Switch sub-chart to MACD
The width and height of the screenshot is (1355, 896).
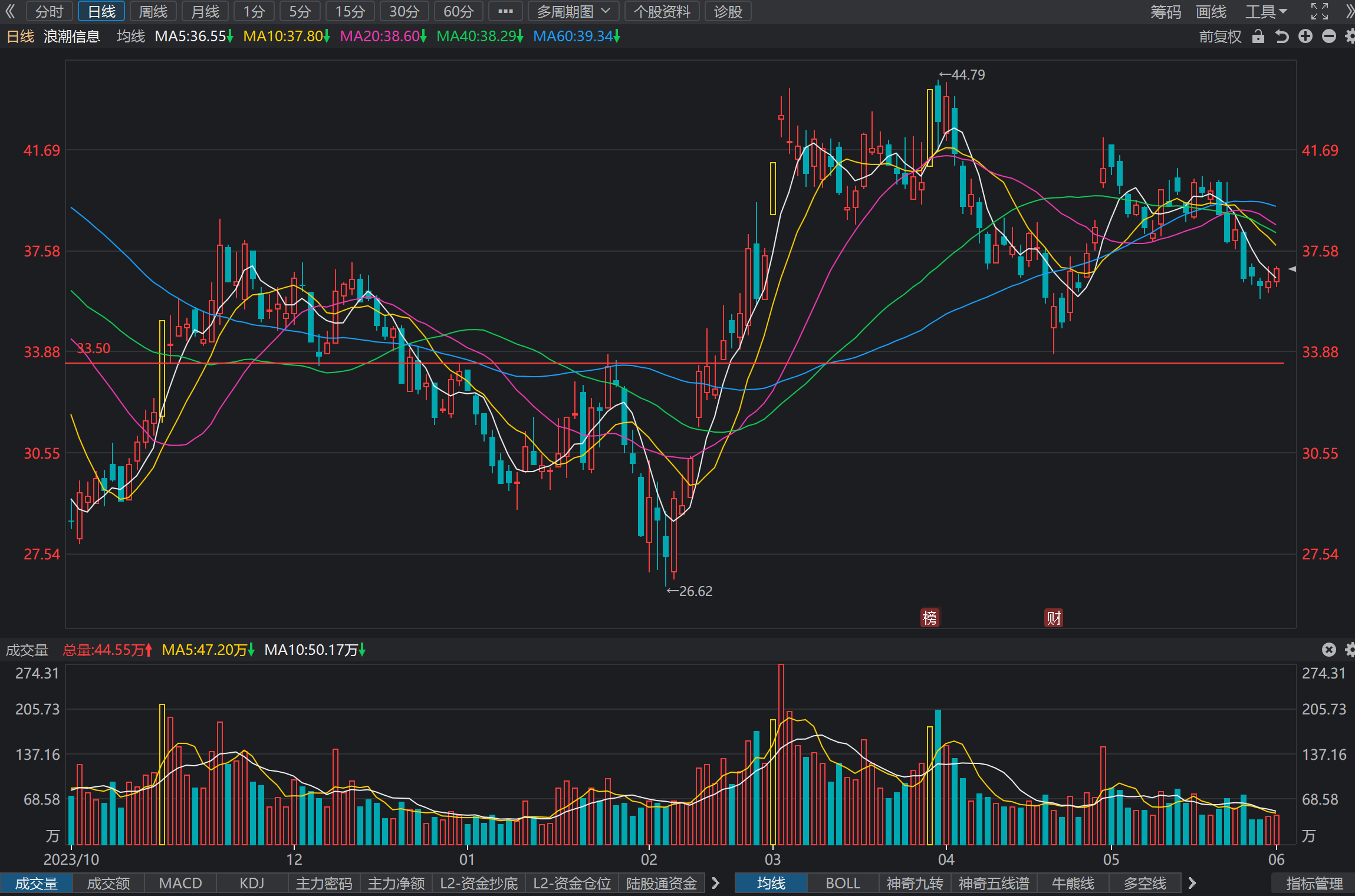[180, 884]
